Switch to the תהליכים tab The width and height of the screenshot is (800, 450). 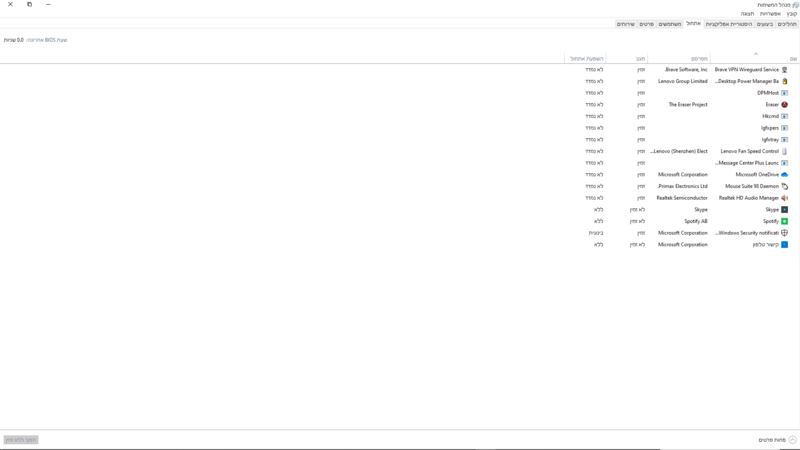coord(787,24)
